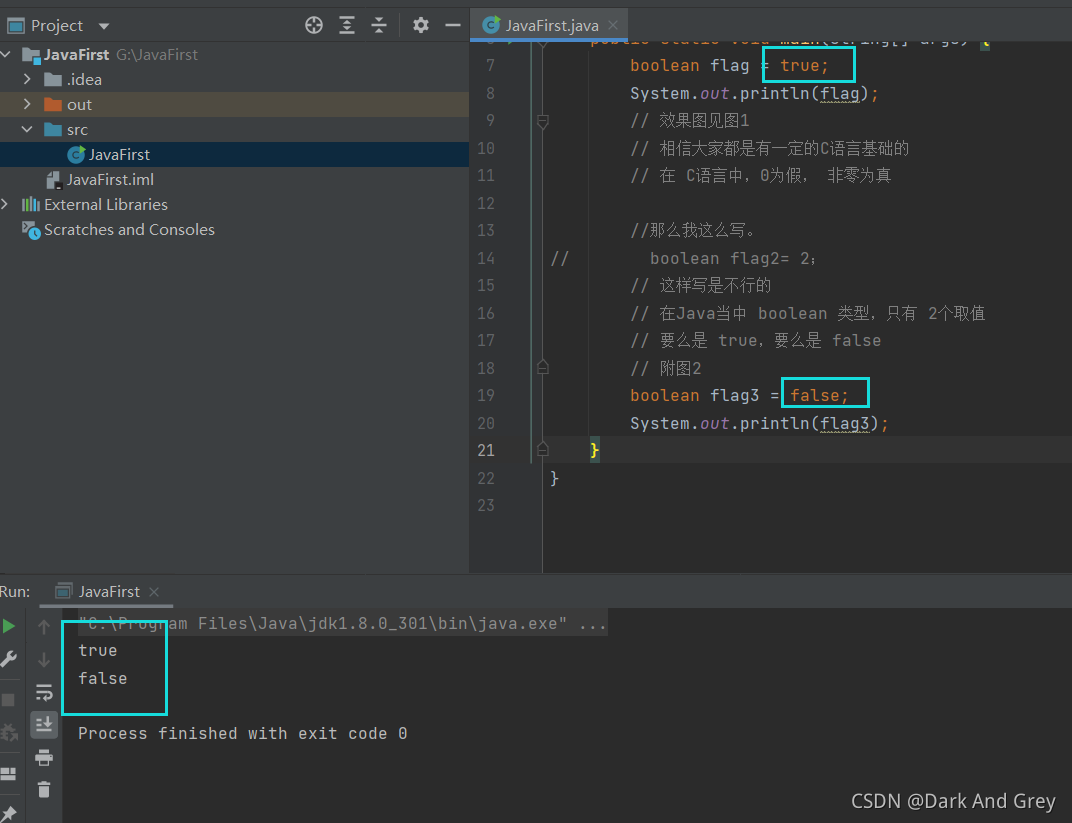
Task: Click commented 'boolean flag2= 2;' line
Action: pyautogui.click(x=733, y=258)
